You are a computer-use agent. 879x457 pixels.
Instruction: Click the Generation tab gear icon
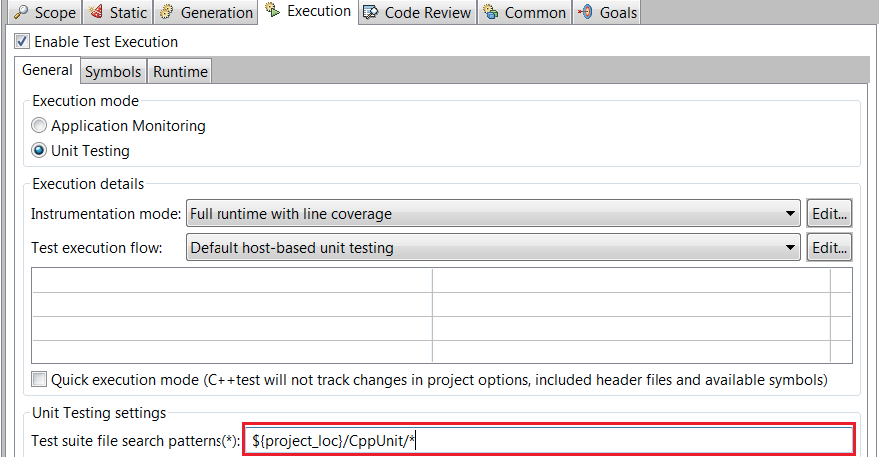pyautogui.click(x=166, y=12)
